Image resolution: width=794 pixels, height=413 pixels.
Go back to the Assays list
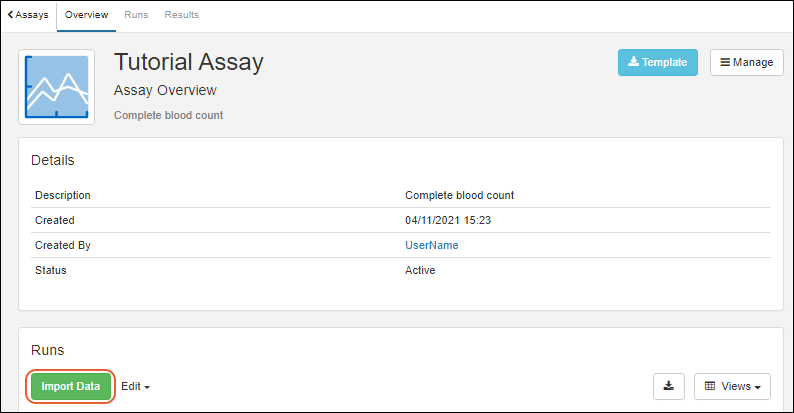pos(28,15)
